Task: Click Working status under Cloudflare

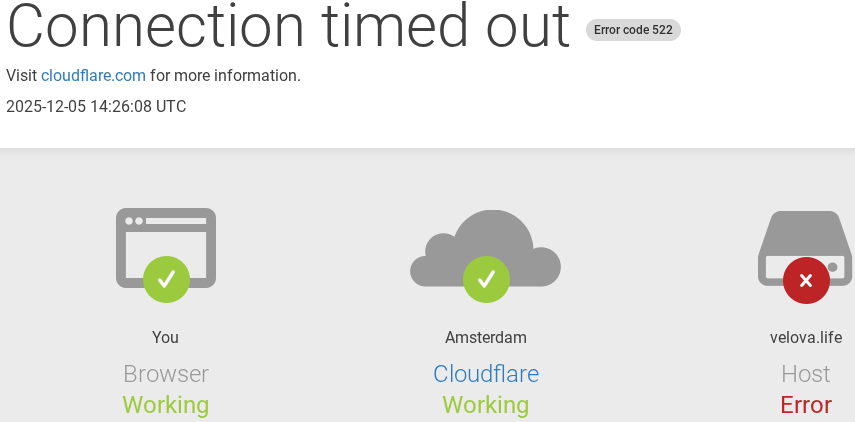Action: coord(486,405)
